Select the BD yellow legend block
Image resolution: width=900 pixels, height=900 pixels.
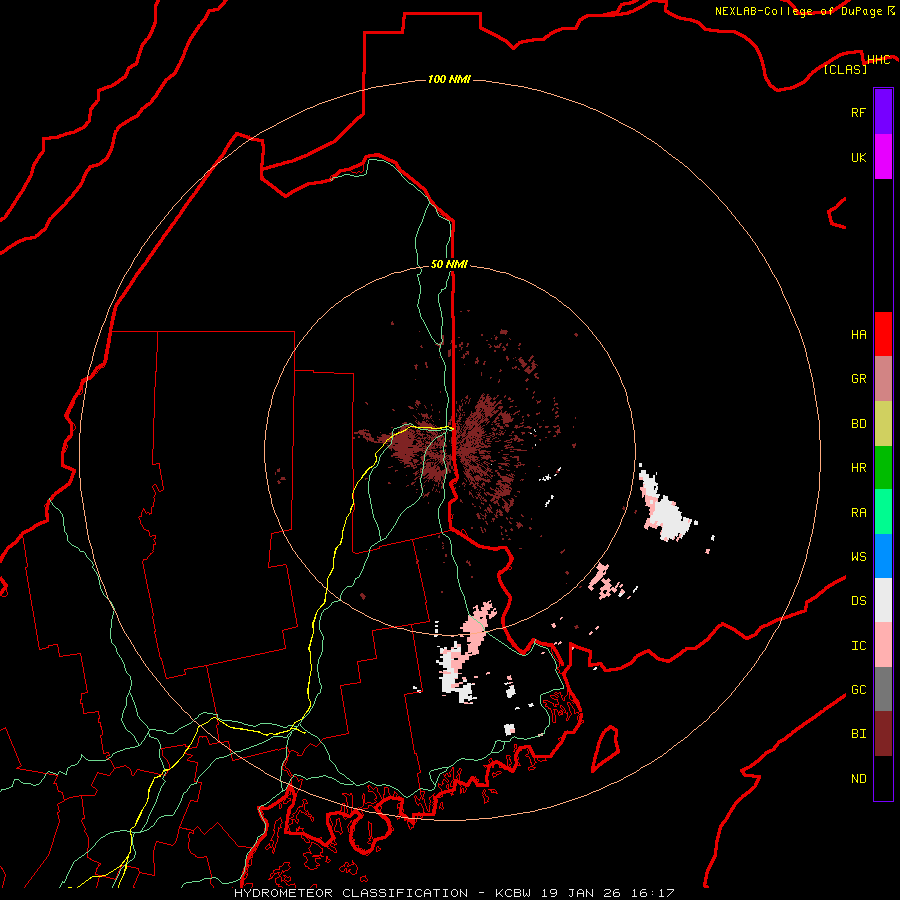tap(883, 424)
